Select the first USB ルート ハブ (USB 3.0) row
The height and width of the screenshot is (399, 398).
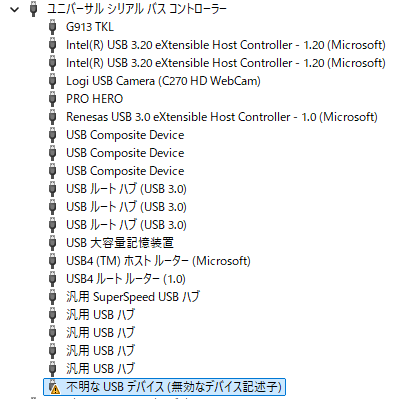pyautogui.click(x=126, y=189)
